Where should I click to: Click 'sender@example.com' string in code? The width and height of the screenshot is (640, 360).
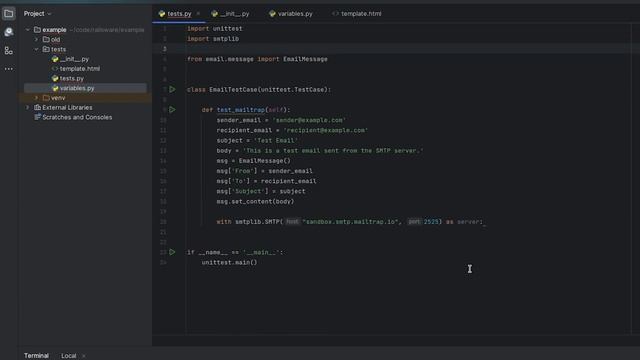tap(309, 120)
